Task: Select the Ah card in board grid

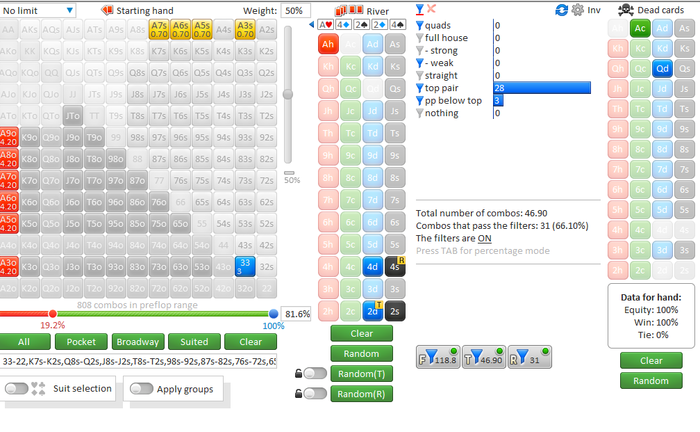Action: 328,44
